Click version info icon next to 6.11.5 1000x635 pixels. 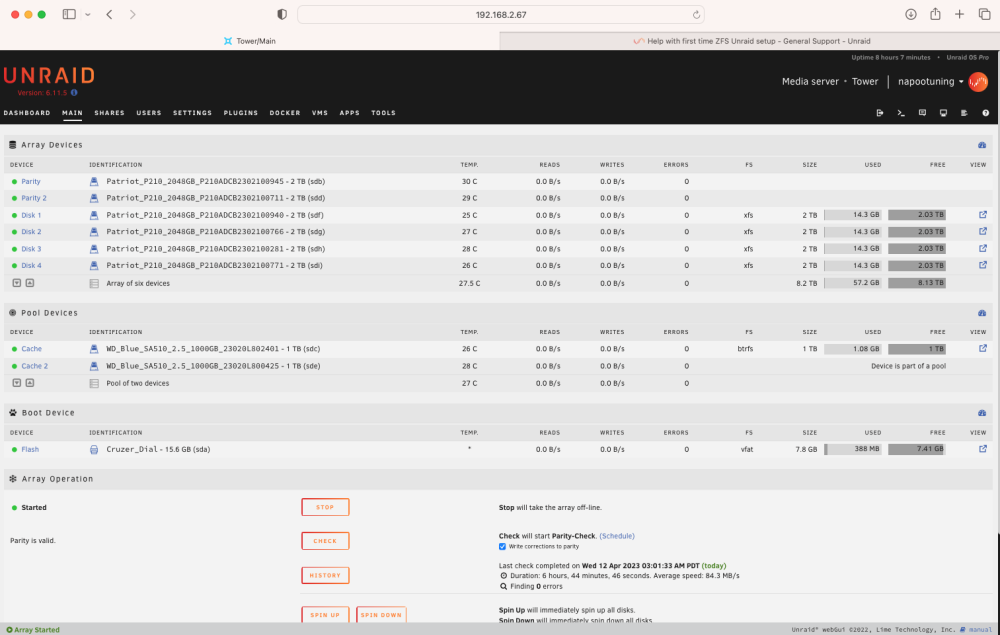[x=74, y=93]
